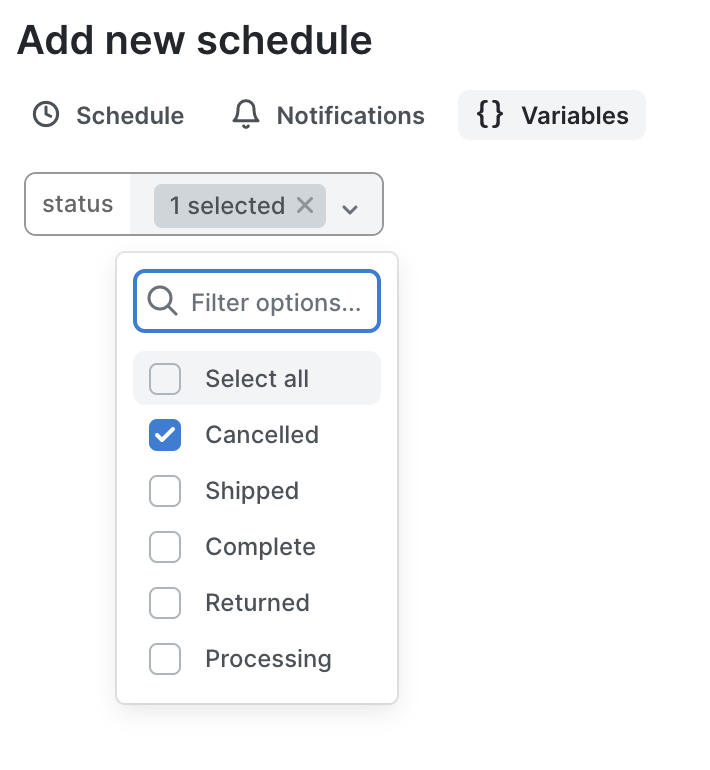Toggle the Select all checkbox
Viewport: 710px width, 770px height.
point(165,379)
